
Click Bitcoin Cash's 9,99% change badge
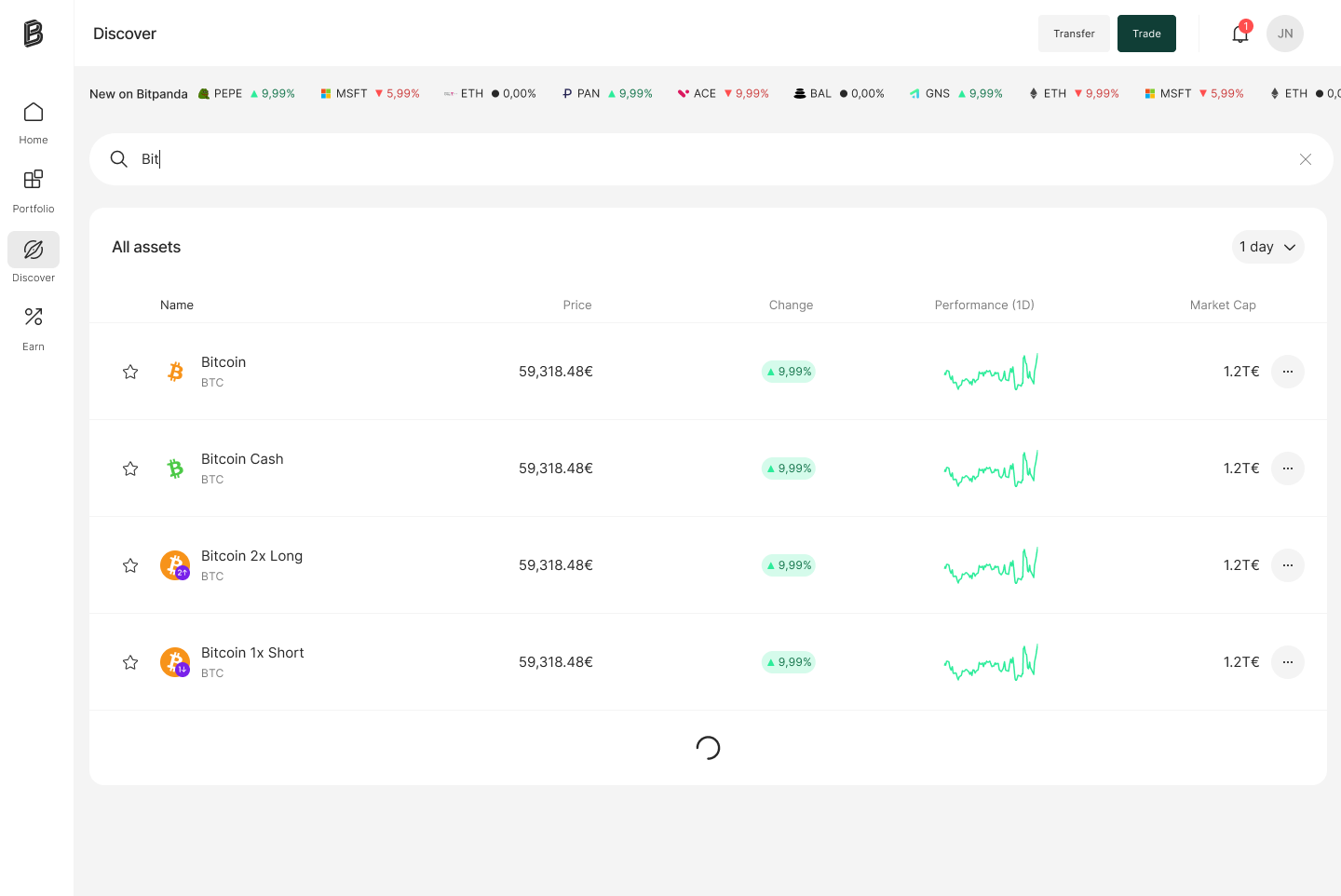pyautogui.click(x=789, y=468)
